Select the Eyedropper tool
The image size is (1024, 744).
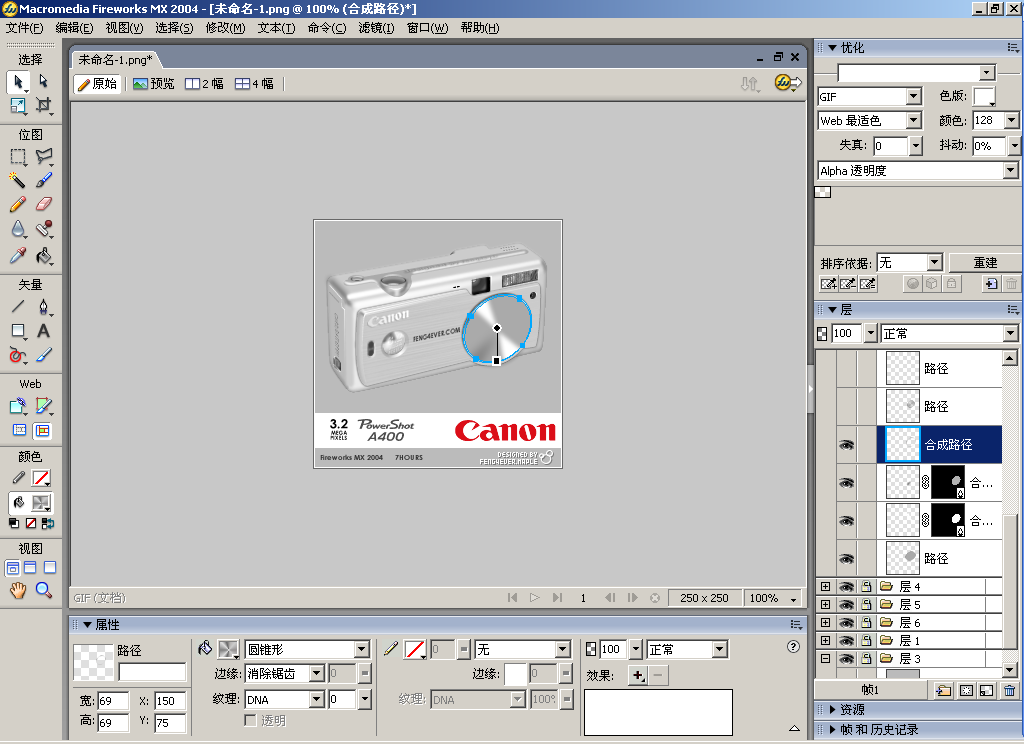pos(18,255)
